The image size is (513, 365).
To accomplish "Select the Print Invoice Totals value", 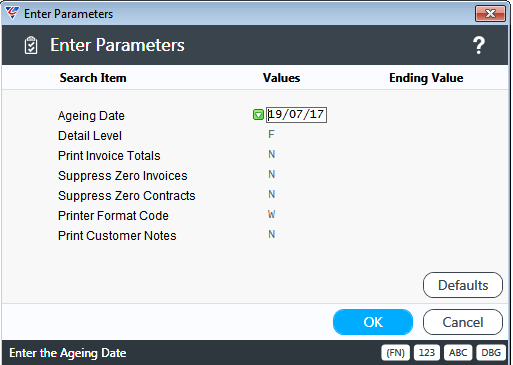I will pos(272,155).
